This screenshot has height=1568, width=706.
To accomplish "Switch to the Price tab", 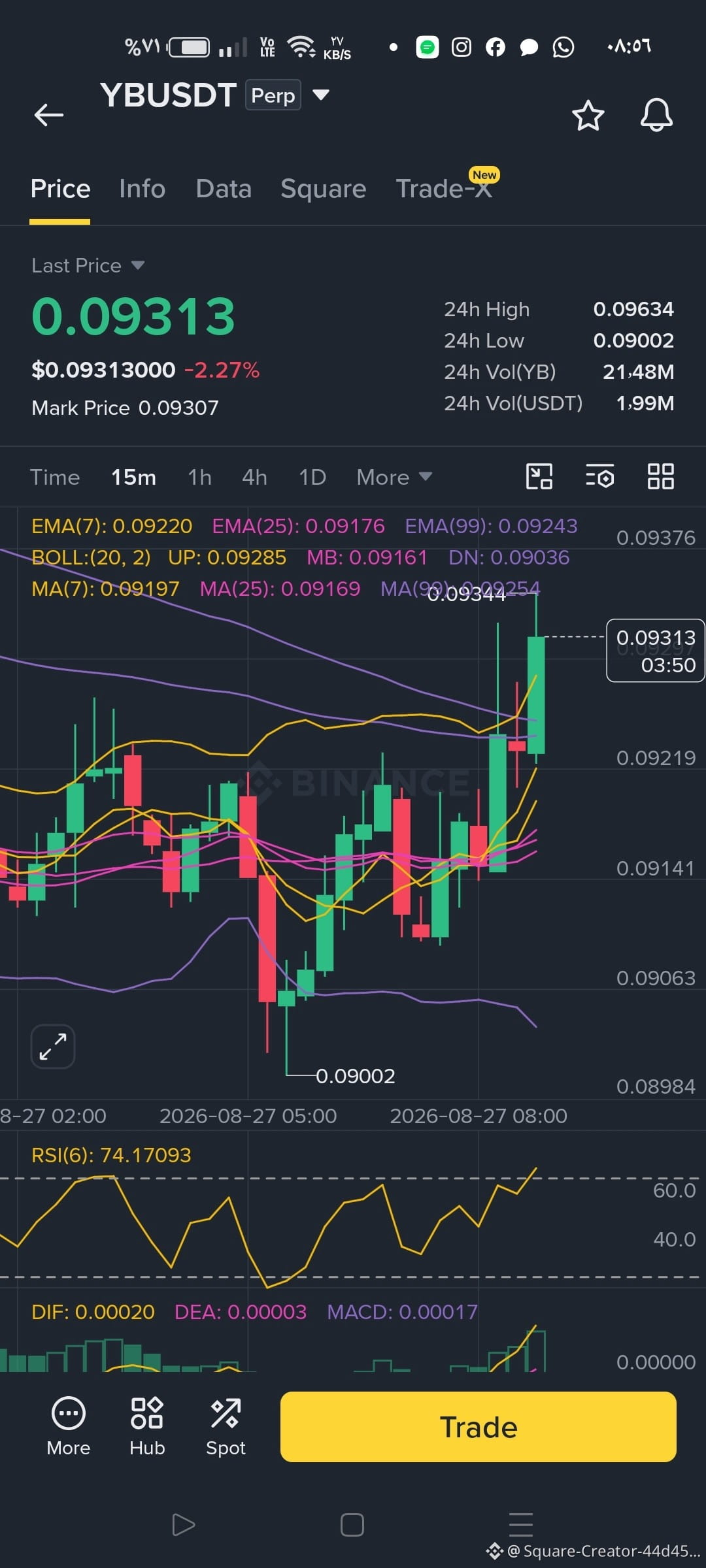I will pyautogui.click(x=60, y=189).
